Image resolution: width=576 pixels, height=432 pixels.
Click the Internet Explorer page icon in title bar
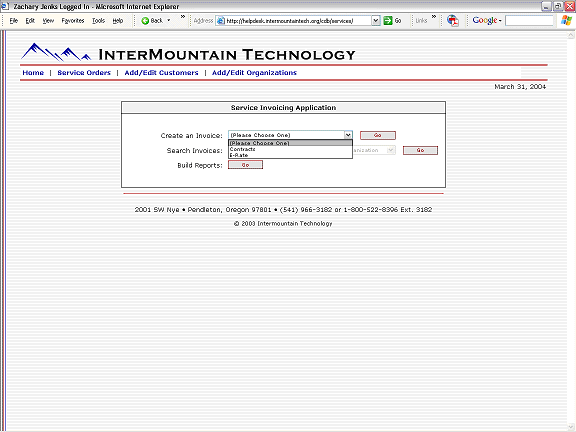tap(4, 7)
